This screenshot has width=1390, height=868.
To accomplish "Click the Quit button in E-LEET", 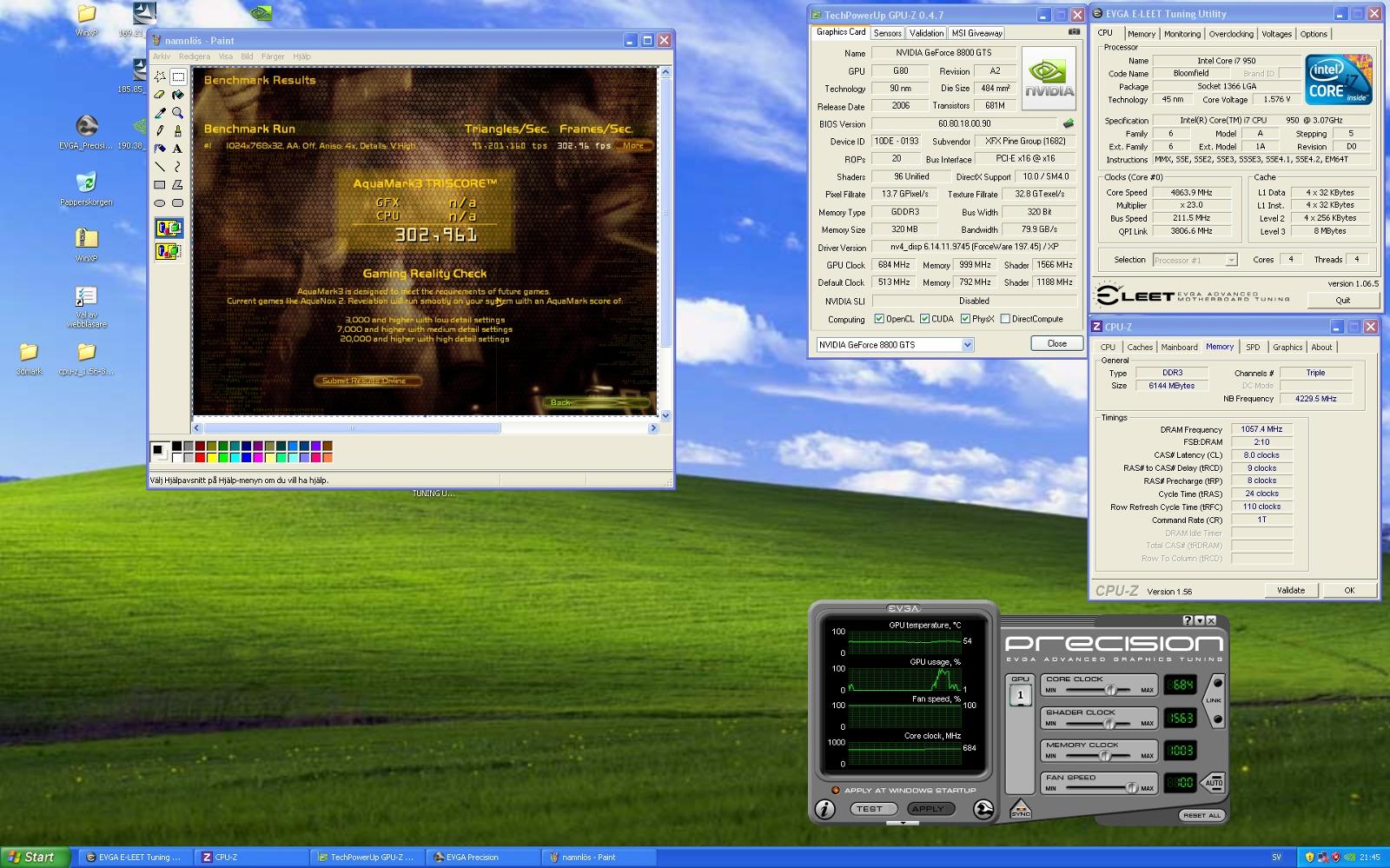I will [x=1342, y=300].
